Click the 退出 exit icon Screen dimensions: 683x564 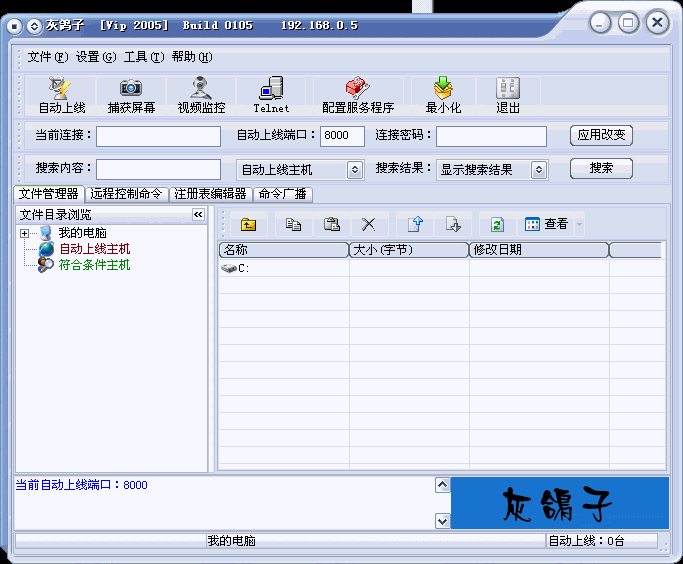pyautogui.click(x=508, y=89)
